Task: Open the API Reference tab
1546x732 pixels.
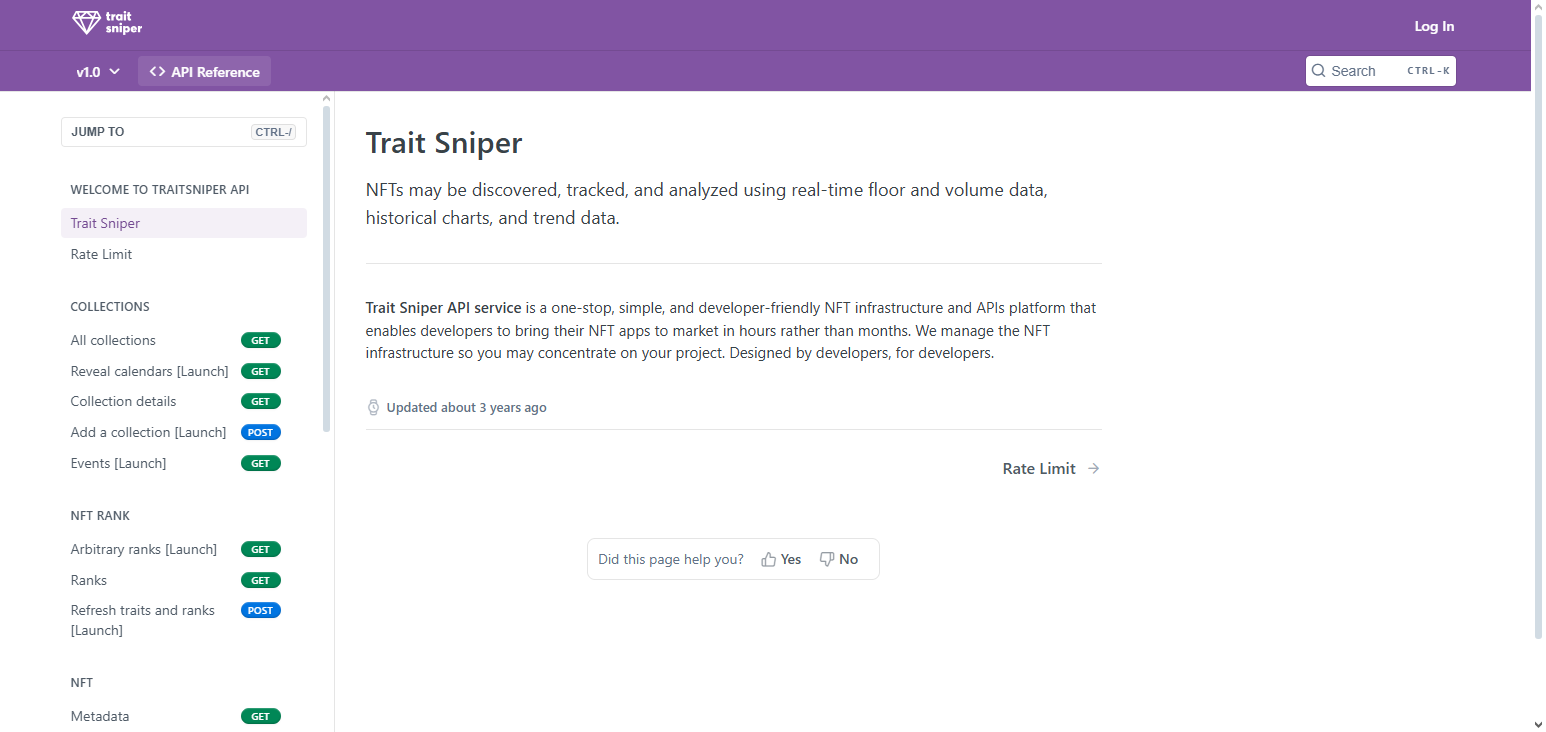Action: pyautogui.click(x=215, y=72)
